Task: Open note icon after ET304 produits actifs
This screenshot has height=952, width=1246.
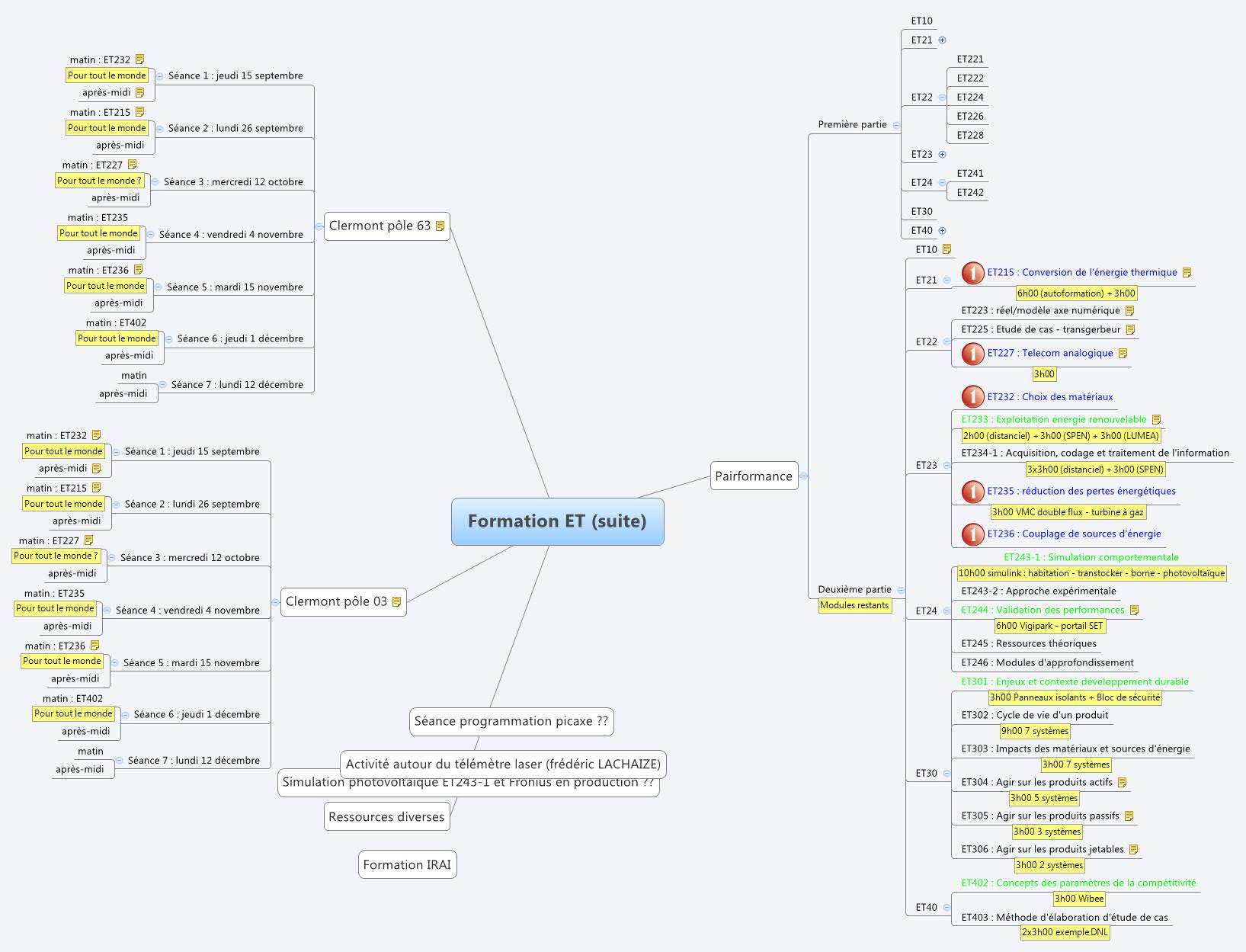Action: click(x=1123, y=783)
